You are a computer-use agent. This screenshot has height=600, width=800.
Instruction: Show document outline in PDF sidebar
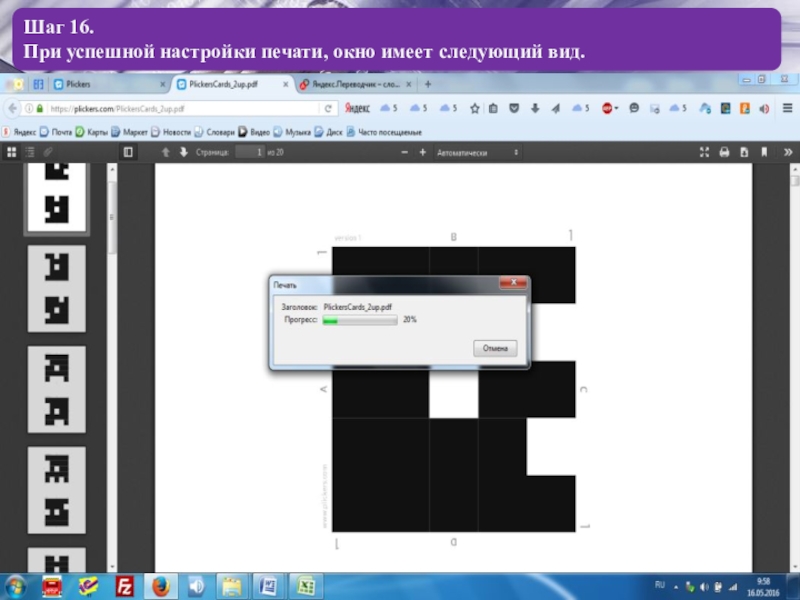[30, 152]
